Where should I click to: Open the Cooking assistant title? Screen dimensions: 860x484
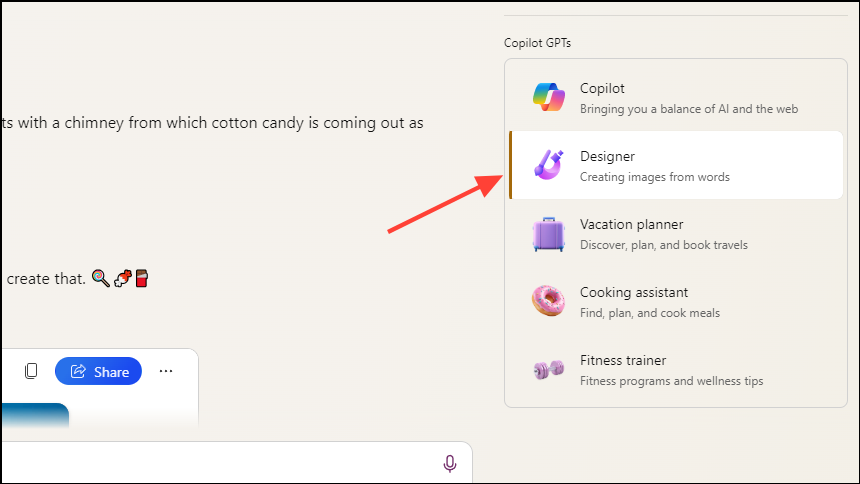[633, 292]
